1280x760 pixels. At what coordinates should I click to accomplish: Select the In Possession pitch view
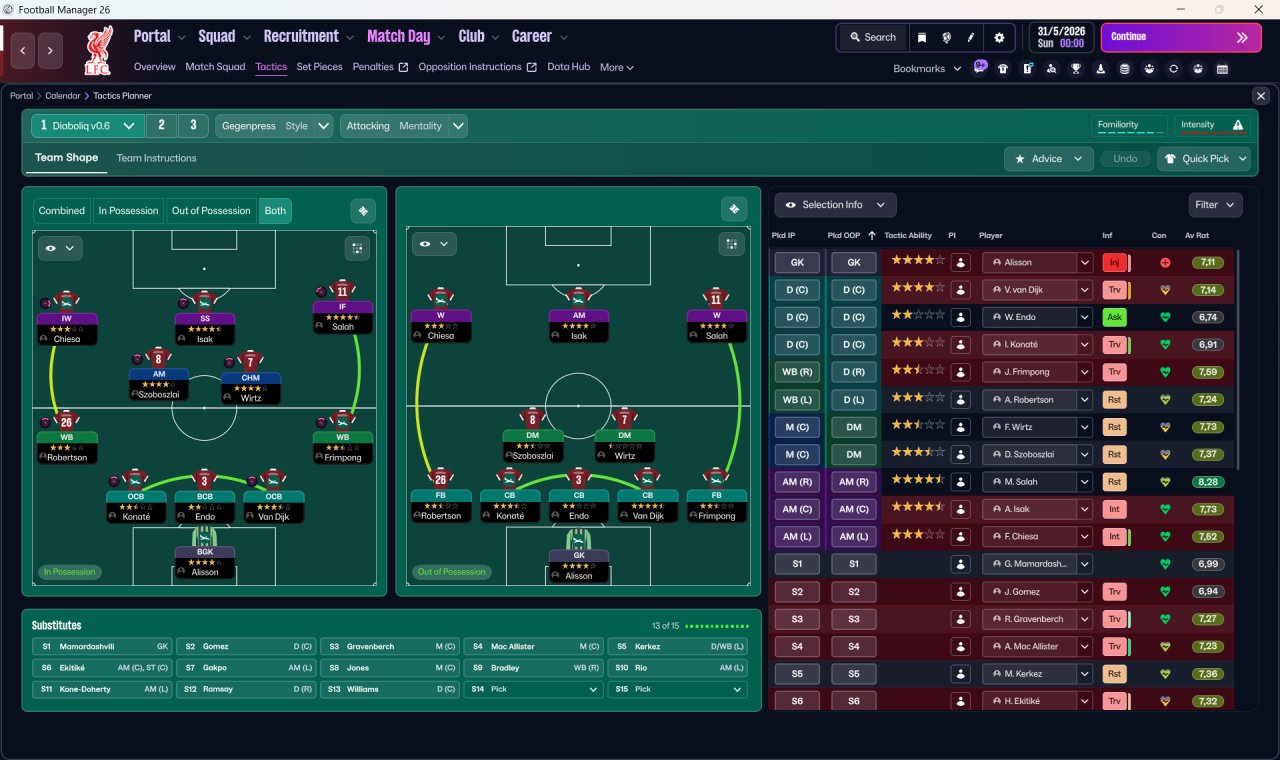(x=128, y=211)
